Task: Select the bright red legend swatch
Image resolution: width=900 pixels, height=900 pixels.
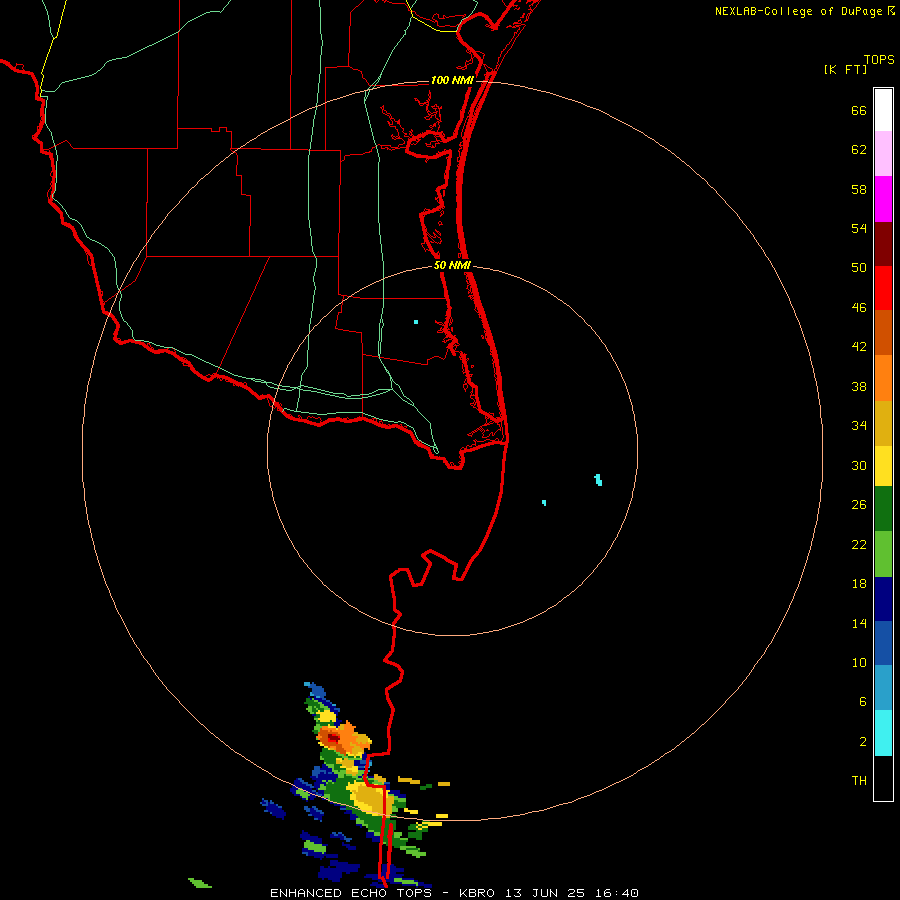Action: [883, 289]
